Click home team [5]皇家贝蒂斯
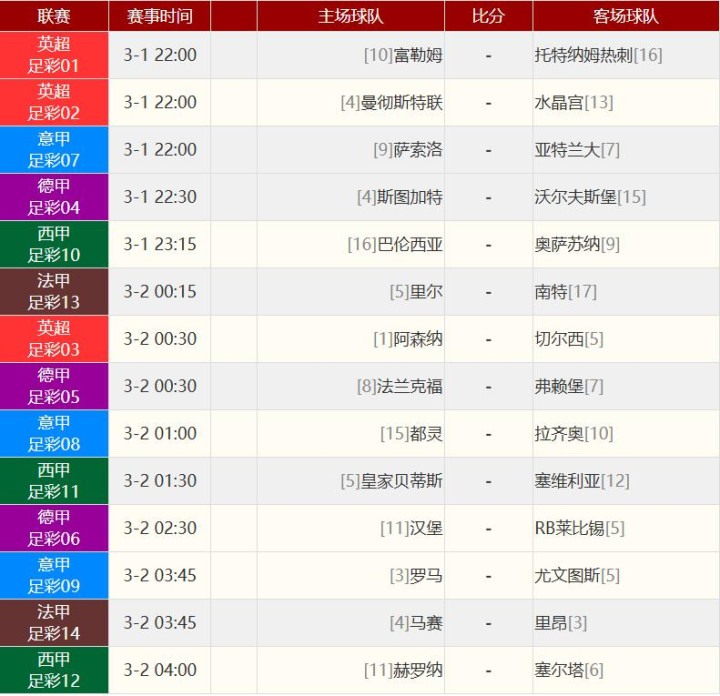 click(392, 481)
